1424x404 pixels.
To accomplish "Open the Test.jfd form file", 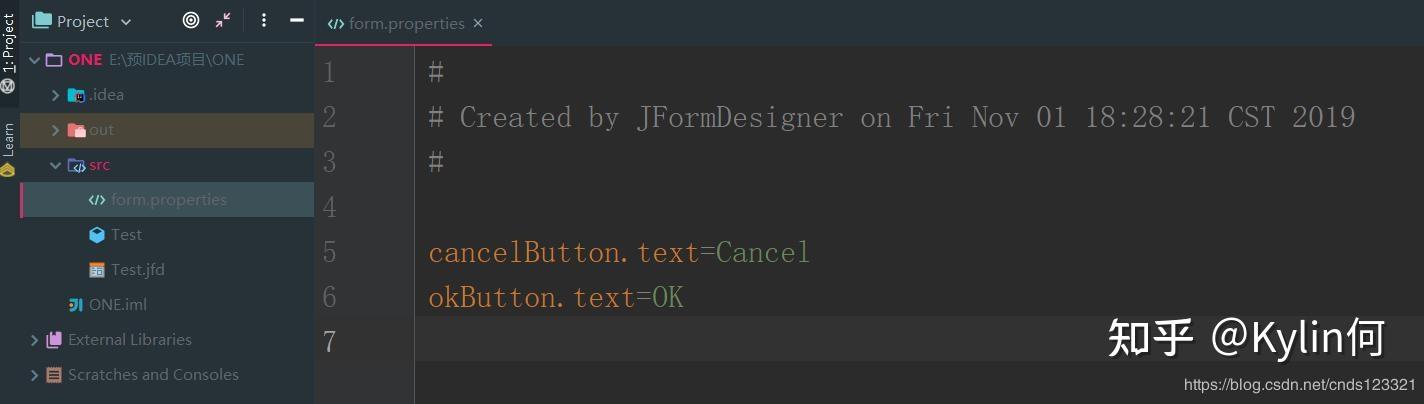I will point(137,270).
